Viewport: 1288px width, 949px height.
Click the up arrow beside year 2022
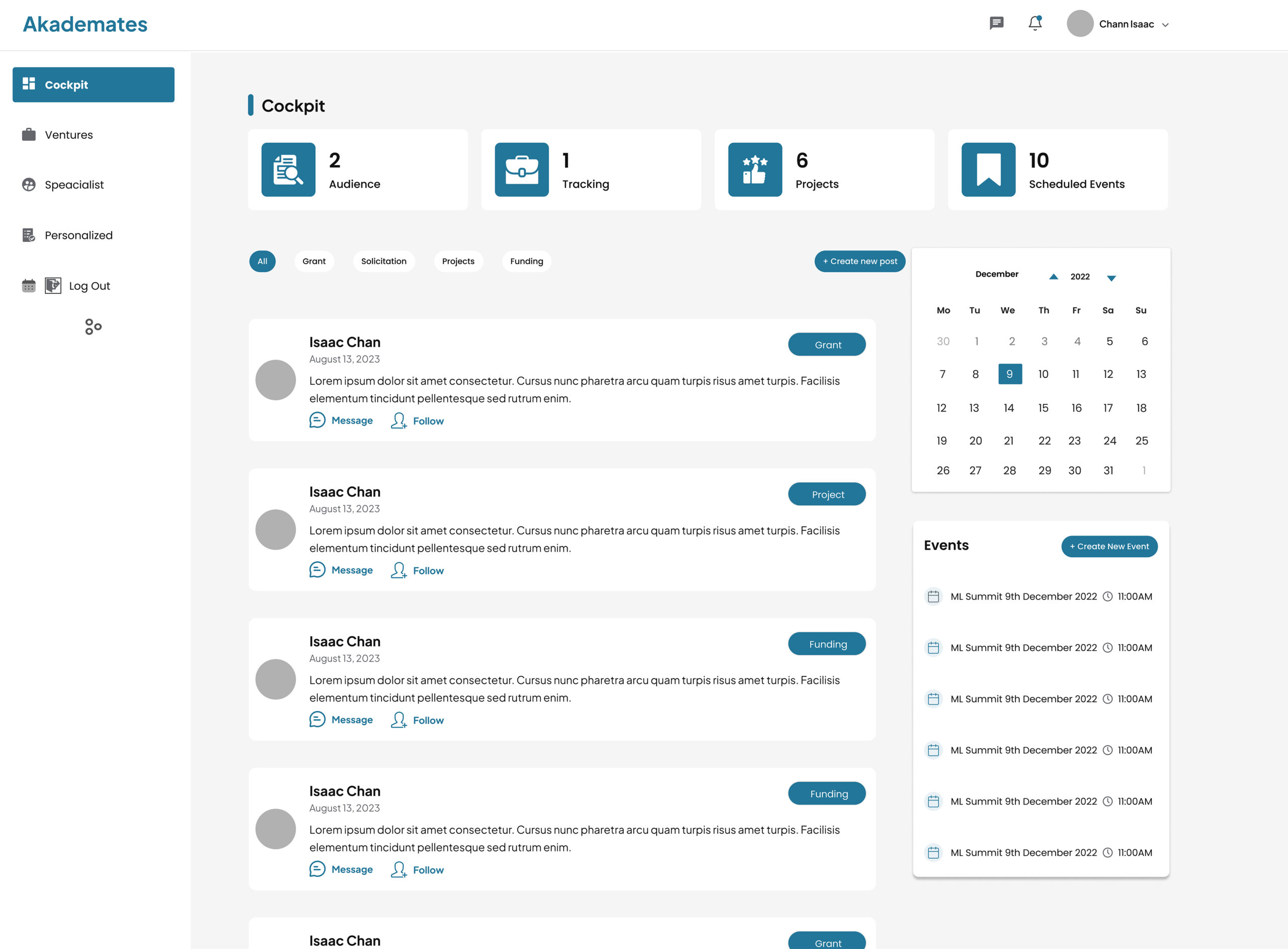click(1054, 277)
